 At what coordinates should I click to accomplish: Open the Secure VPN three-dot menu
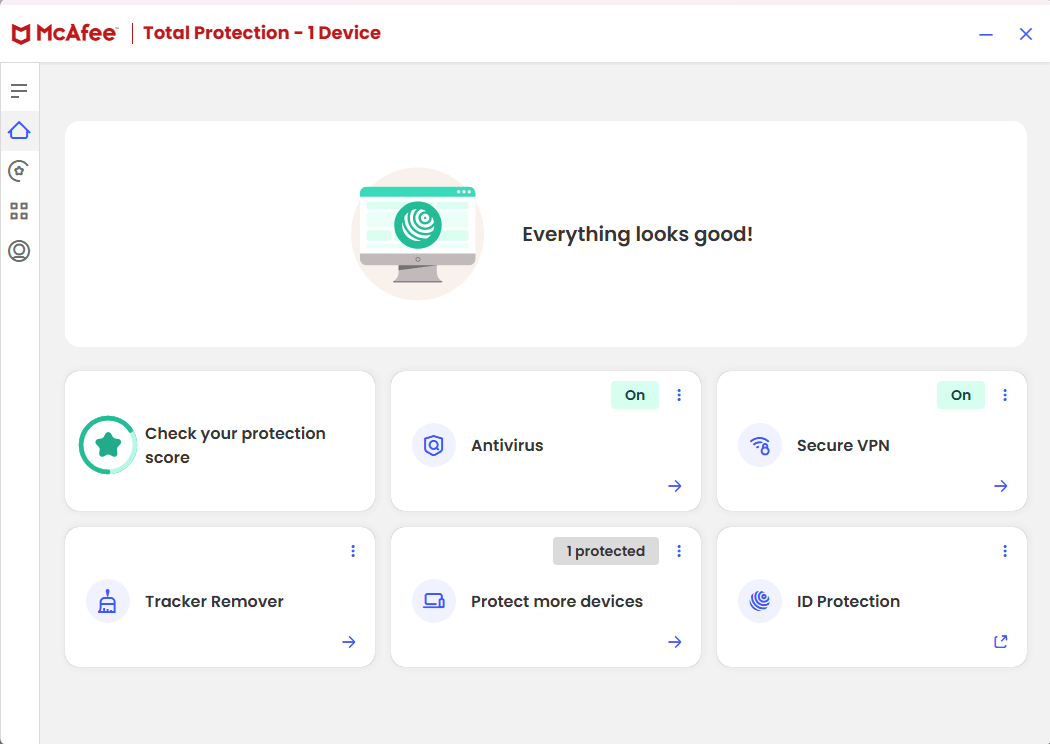coord(1005,395)
